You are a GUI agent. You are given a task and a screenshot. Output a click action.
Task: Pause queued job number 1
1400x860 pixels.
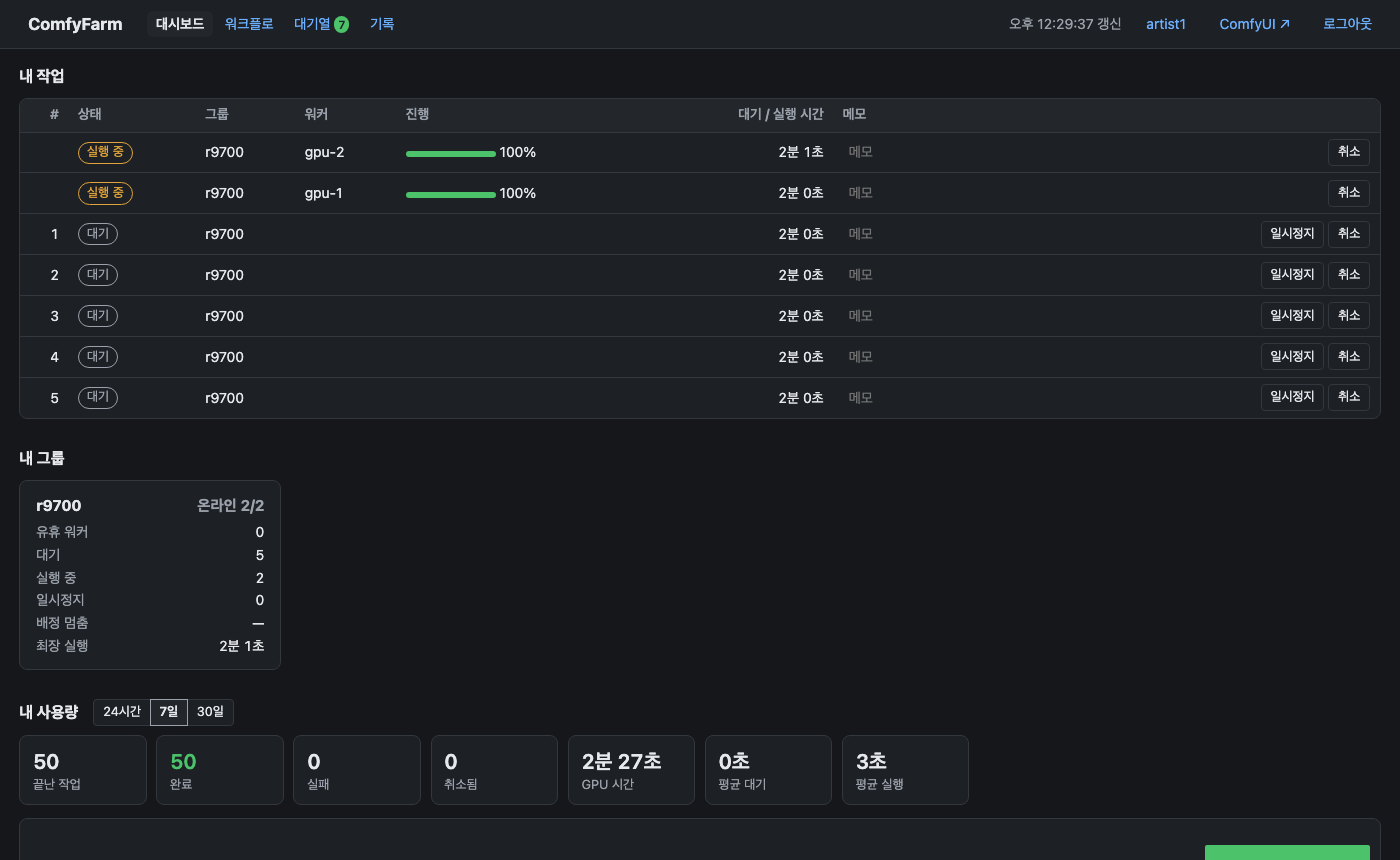click(x=1292, y=234)
